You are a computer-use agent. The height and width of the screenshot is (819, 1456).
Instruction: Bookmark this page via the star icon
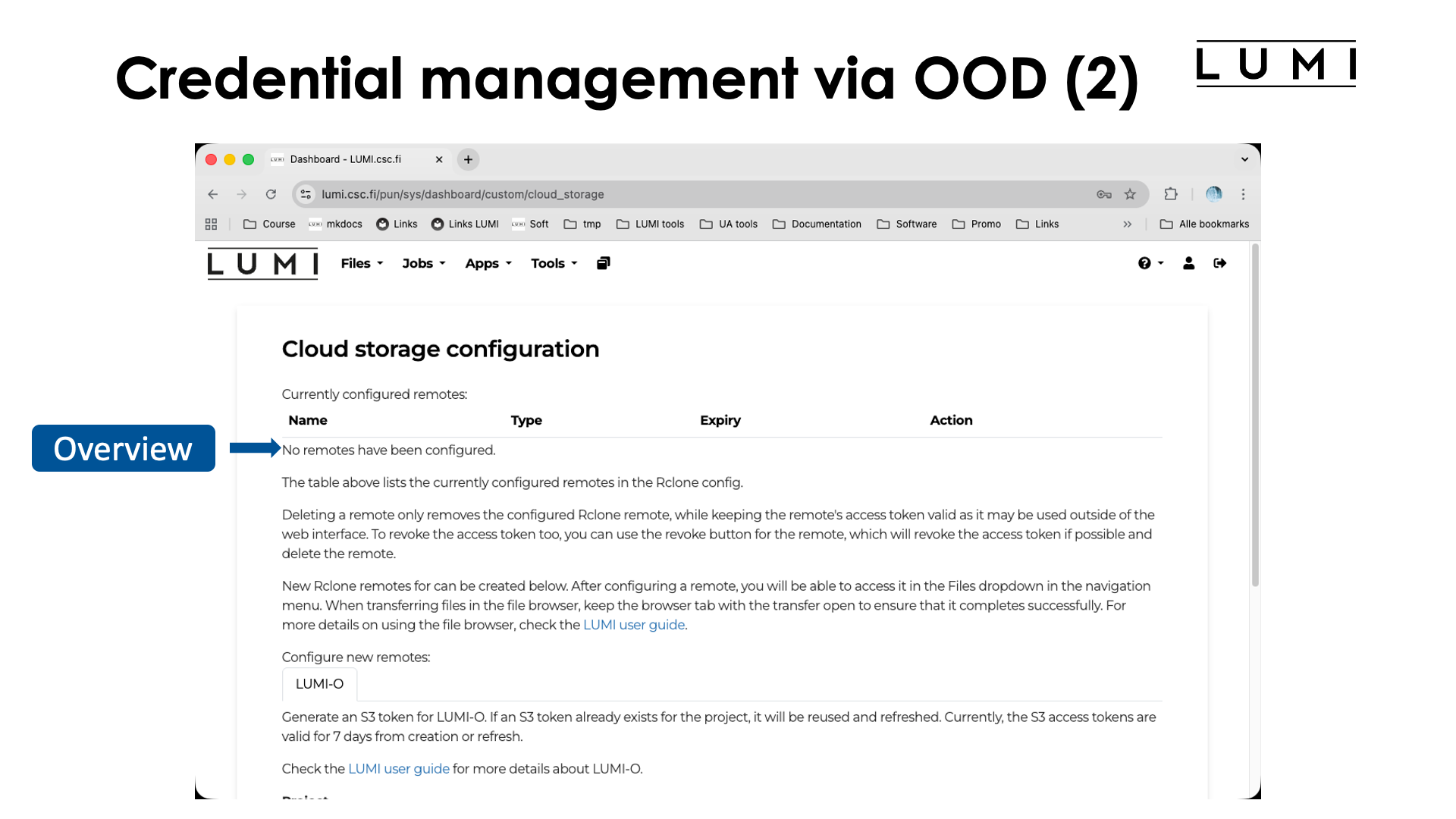pyautogui.click(x=1131, y=194)
